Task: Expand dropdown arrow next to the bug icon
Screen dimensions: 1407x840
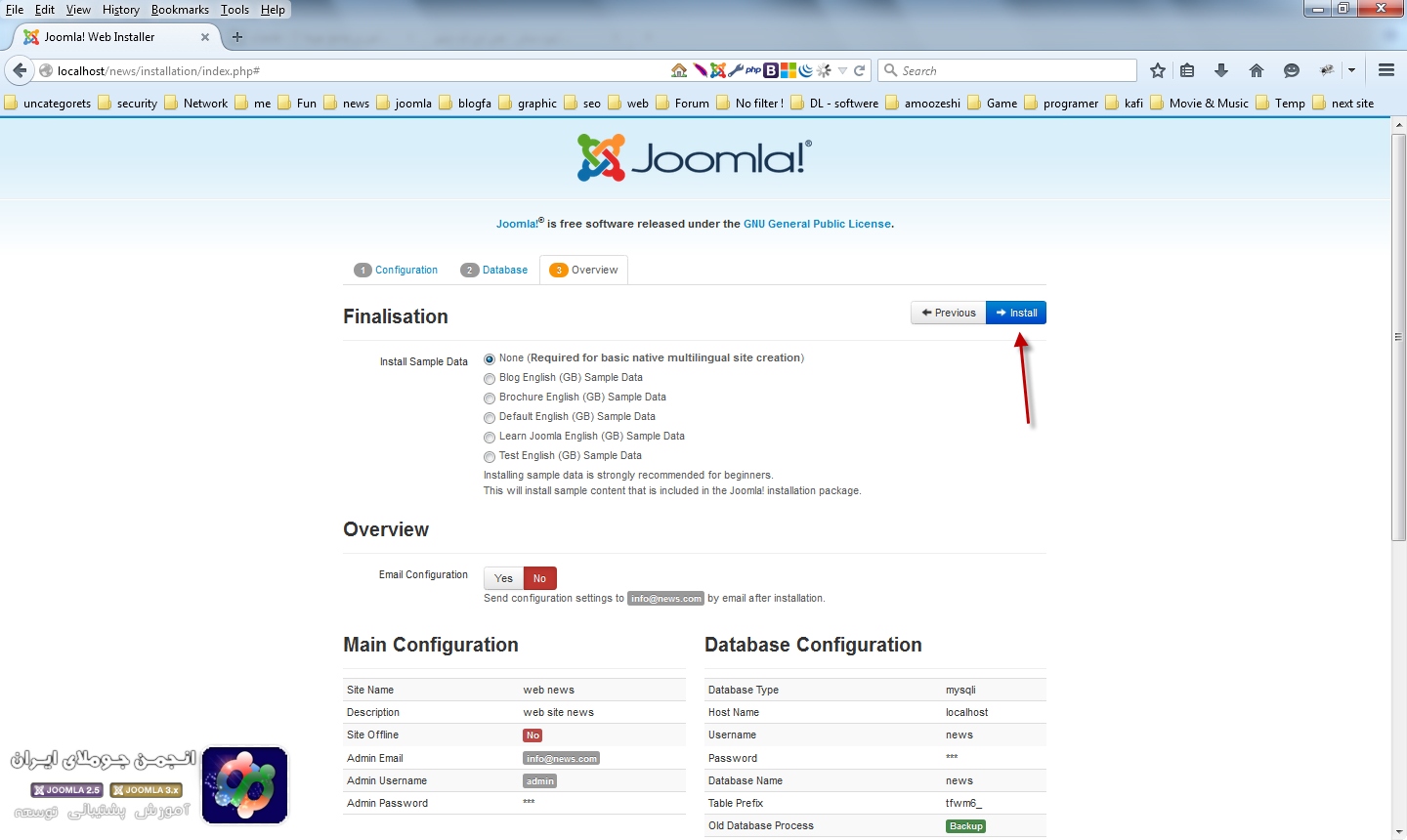Action: coord(1351,70)
